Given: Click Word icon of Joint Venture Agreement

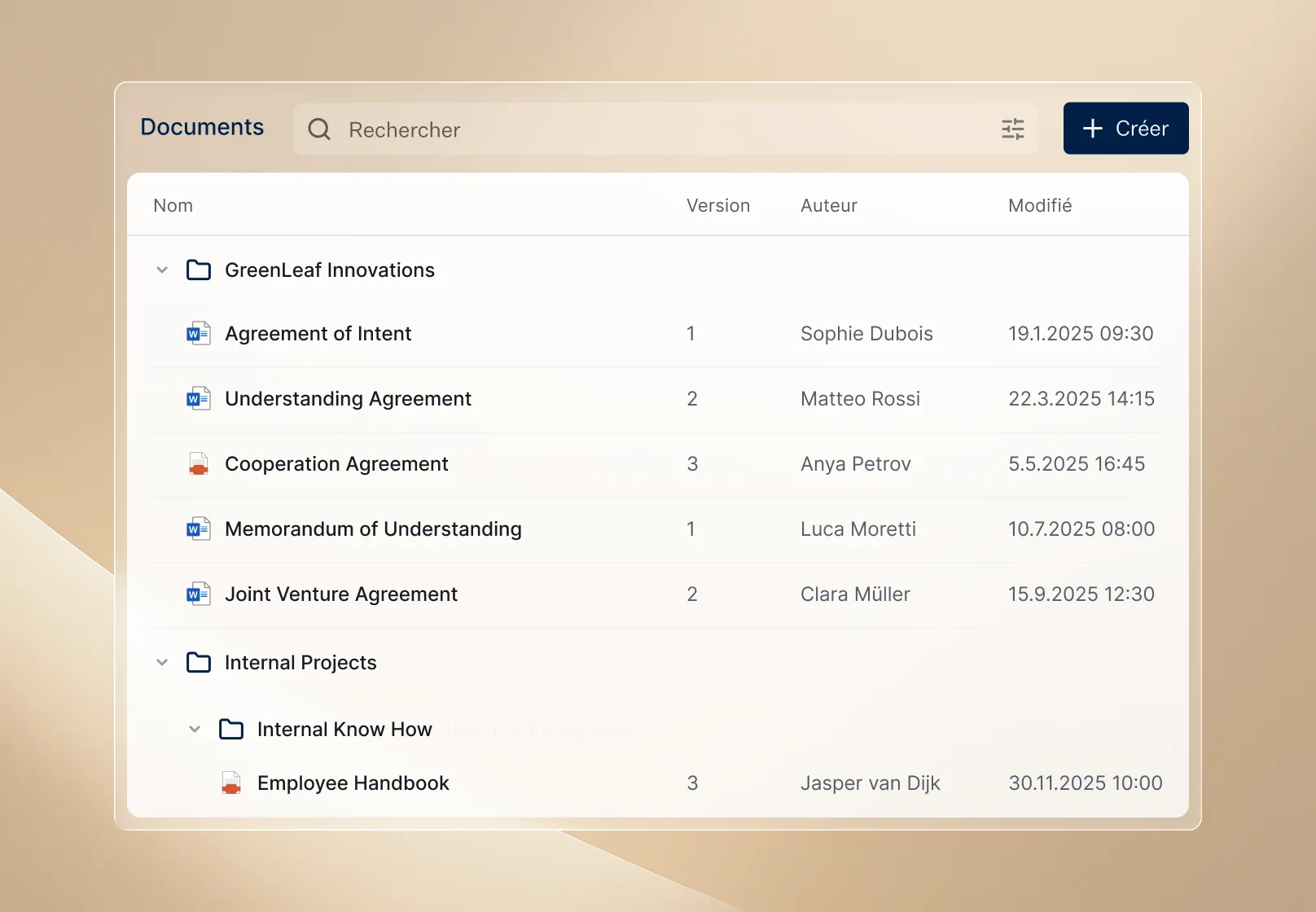Looking at the screenshot, I should 199,594.
